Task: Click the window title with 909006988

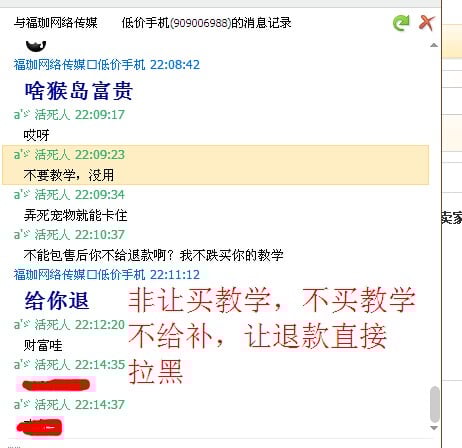Action: 153,23
